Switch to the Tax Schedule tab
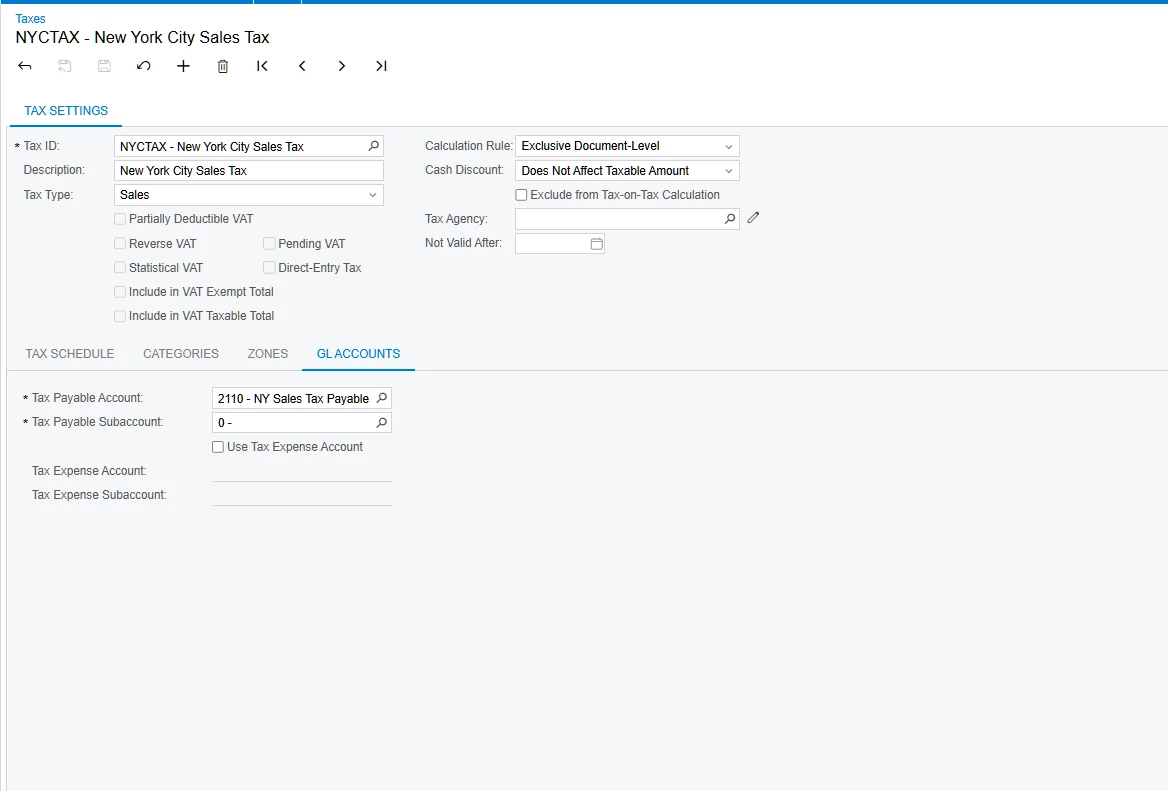This screenshot has width=1168, height=791. tap(70, 354)
